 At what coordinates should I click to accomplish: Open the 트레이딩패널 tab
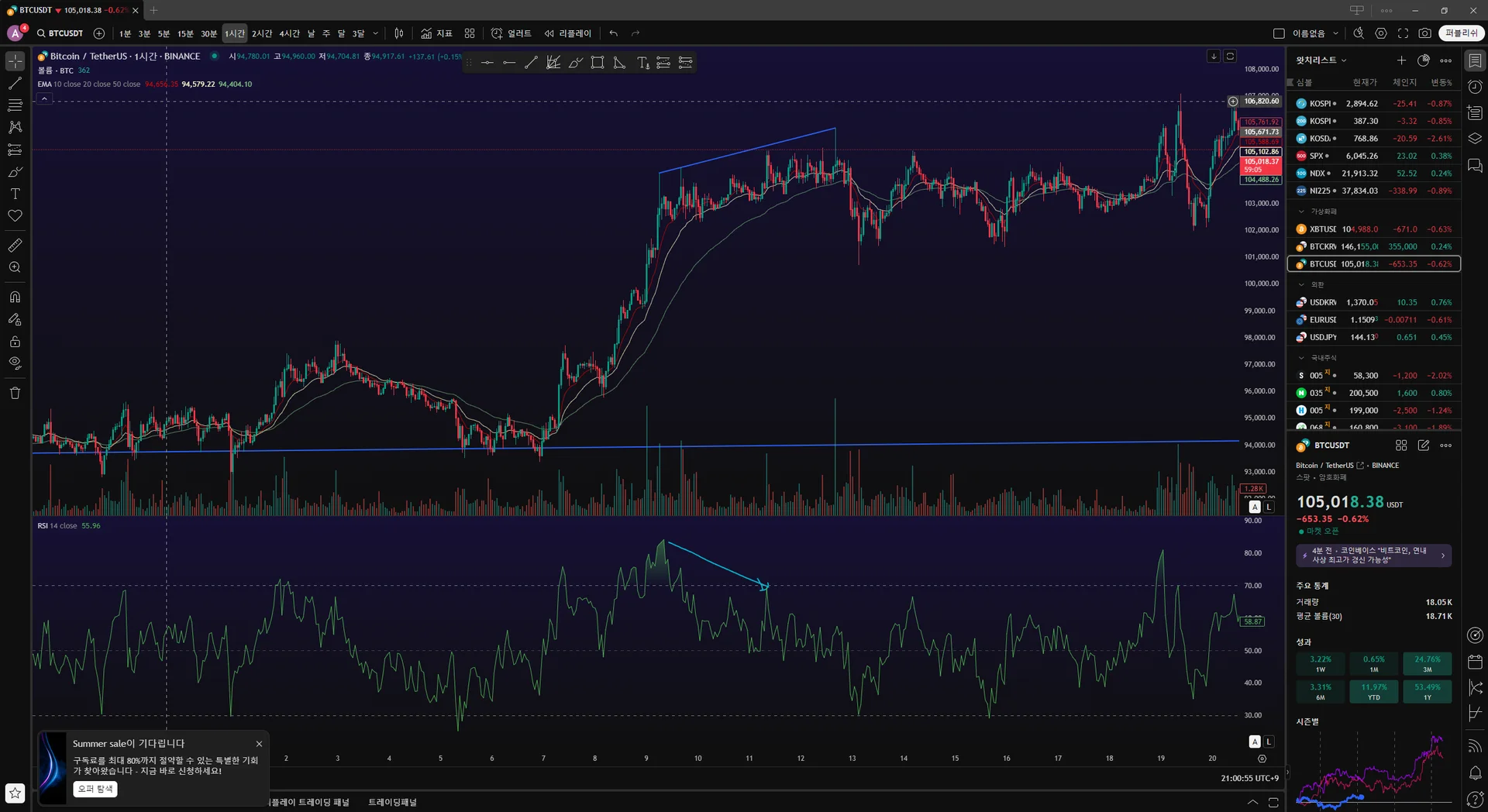point(392,802)
